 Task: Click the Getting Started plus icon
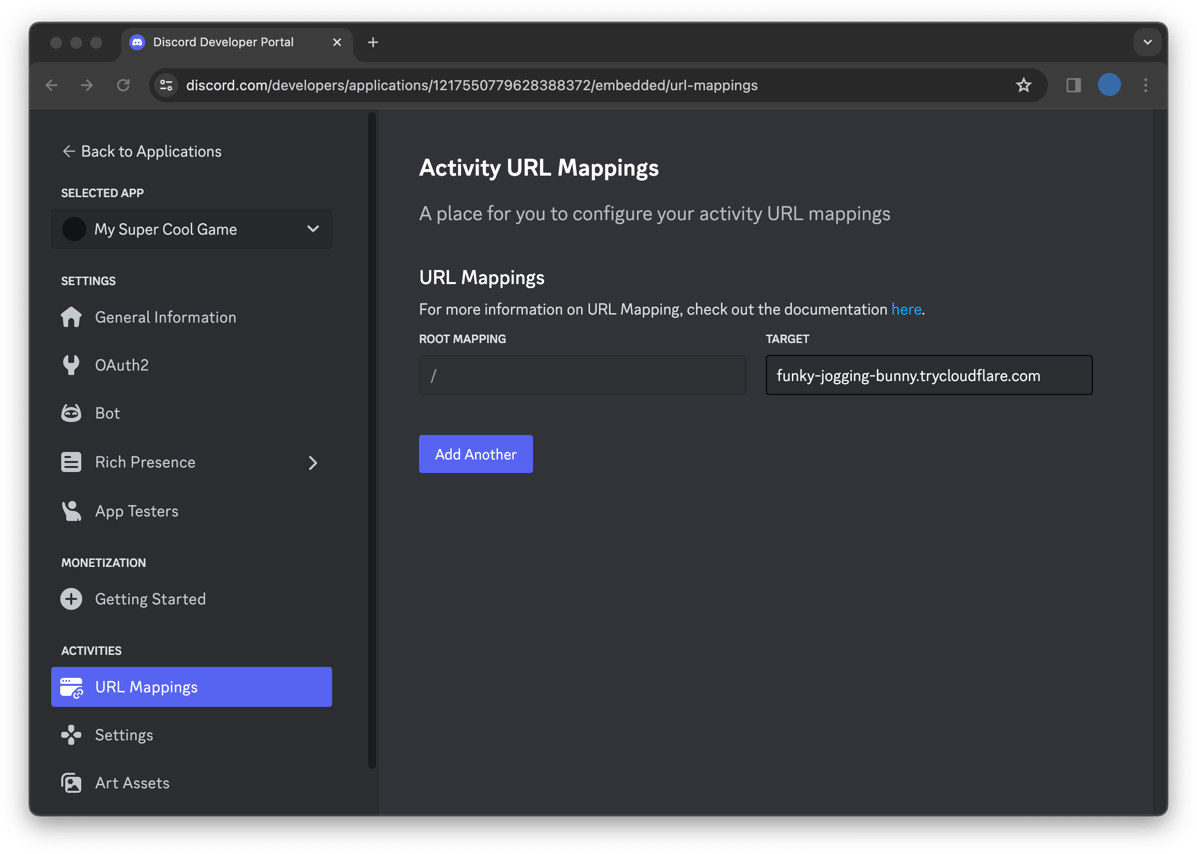pyautogui.click(x=71, y=599)
